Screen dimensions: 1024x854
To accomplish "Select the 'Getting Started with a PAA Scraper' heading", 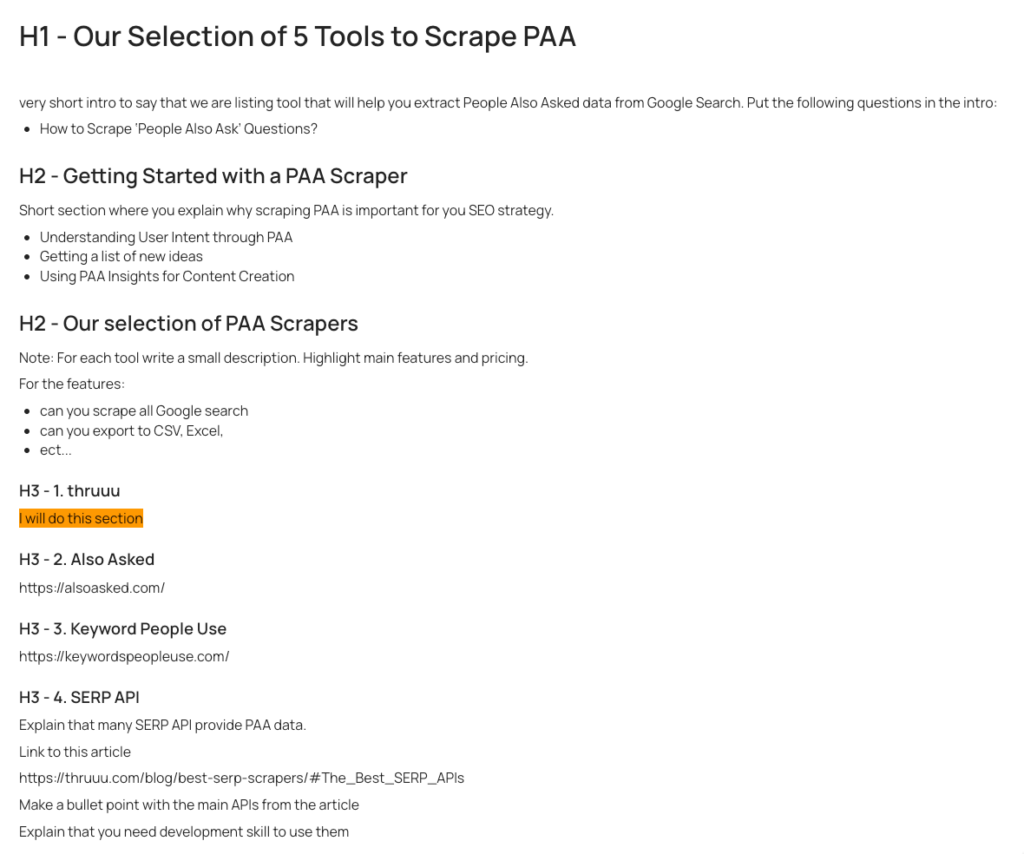I will pos(213,176).
